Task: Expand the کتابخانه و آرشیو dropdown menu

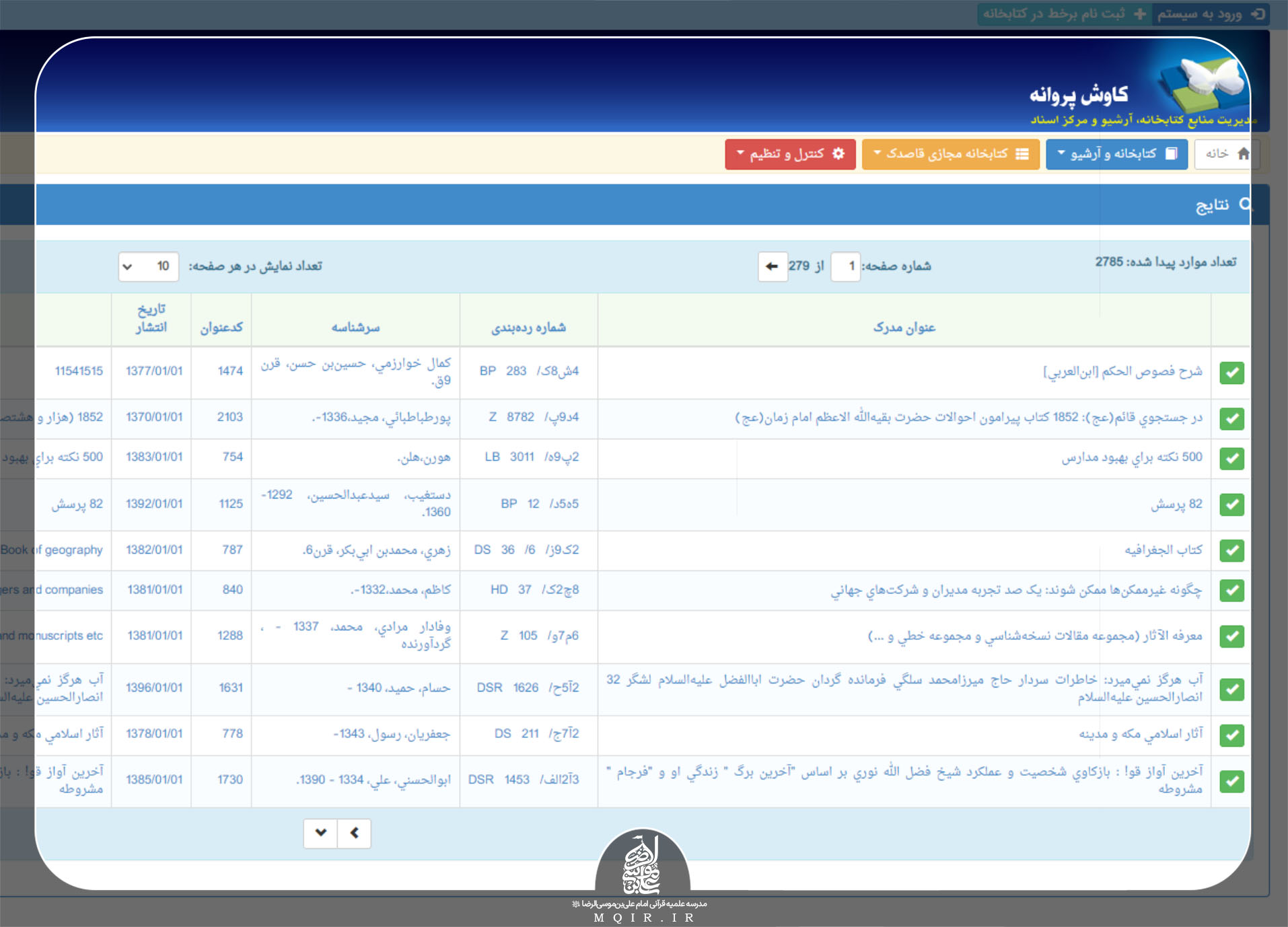Action: 1116,154
